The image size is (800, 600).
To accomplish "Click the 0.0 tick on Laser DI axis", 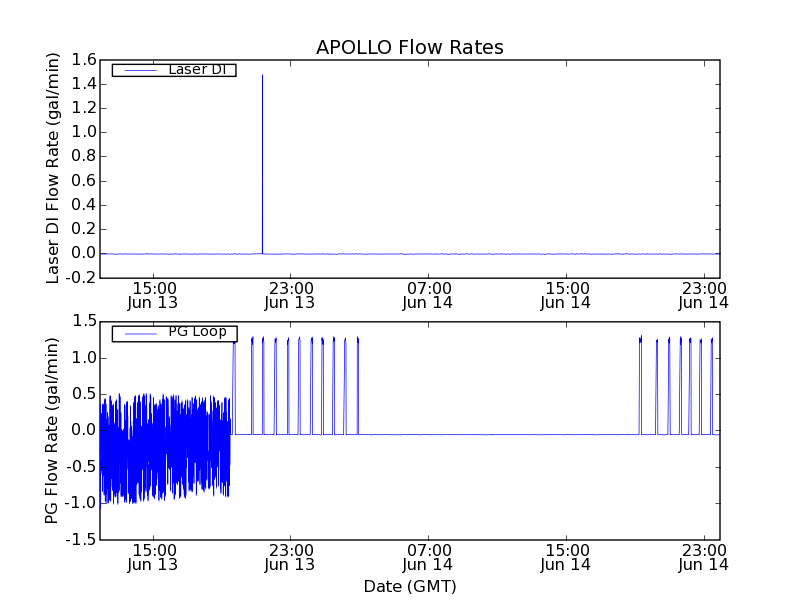I will (84, 253).
